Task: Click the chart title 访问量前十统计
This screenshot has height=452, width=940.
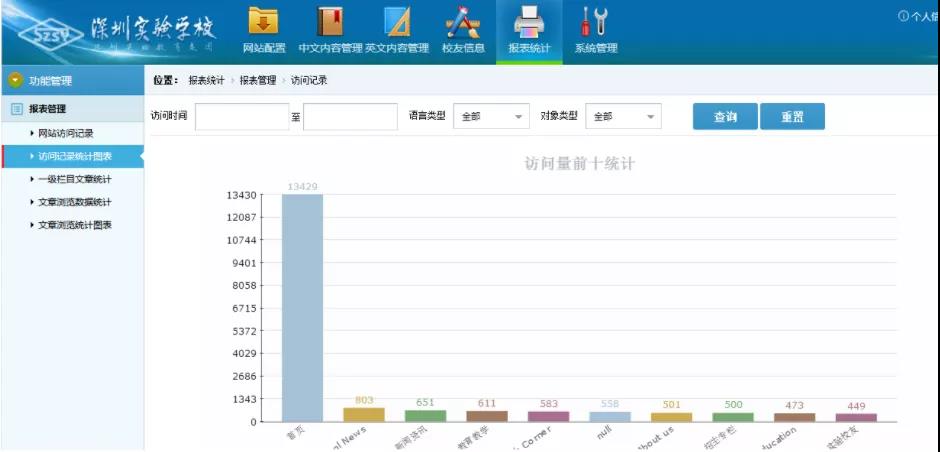Action: pyautogui.click(x=579, y=164)
